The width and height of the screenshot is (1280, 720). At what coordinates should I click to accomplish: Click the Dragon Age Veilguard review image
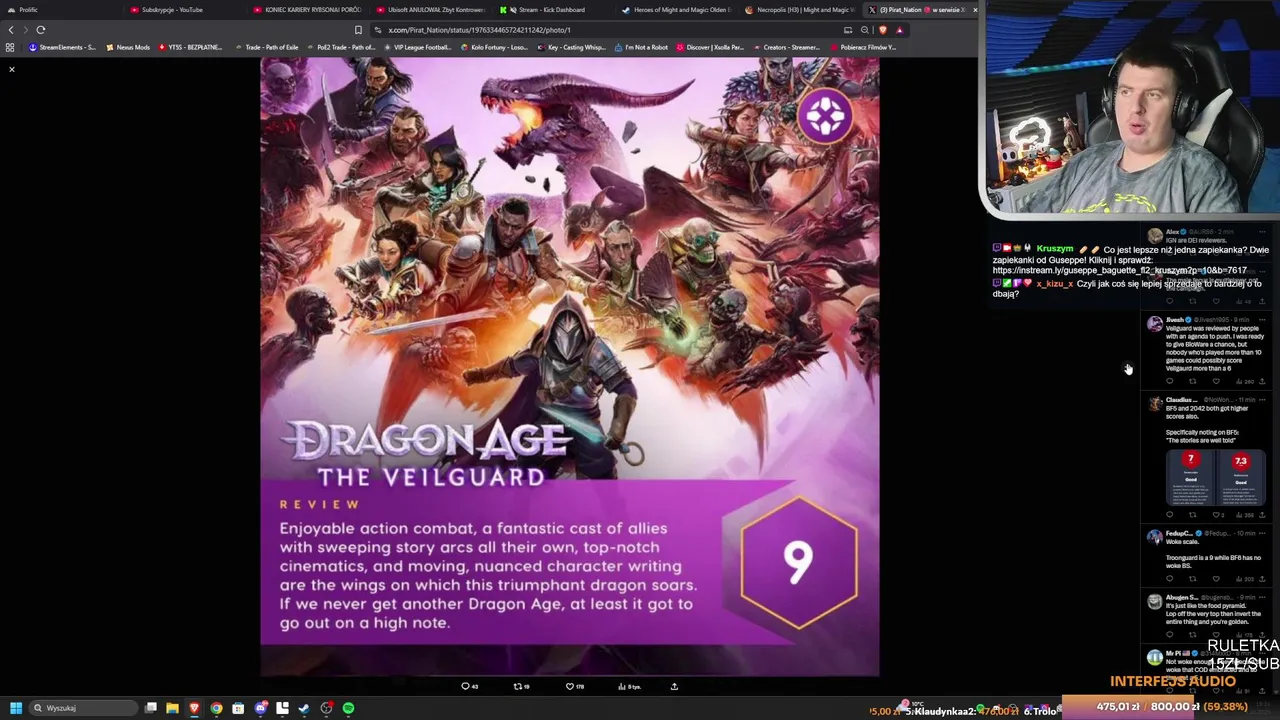570,366
